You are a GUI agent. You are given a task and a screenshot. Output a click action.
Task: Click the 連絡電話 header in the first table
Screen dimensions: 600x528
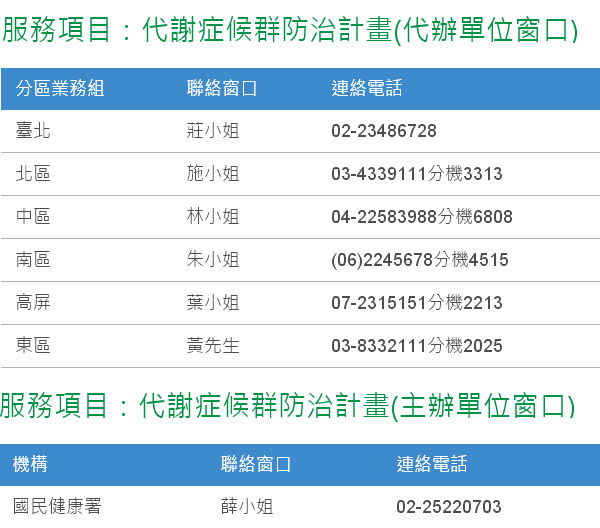[x=366, y=88]
